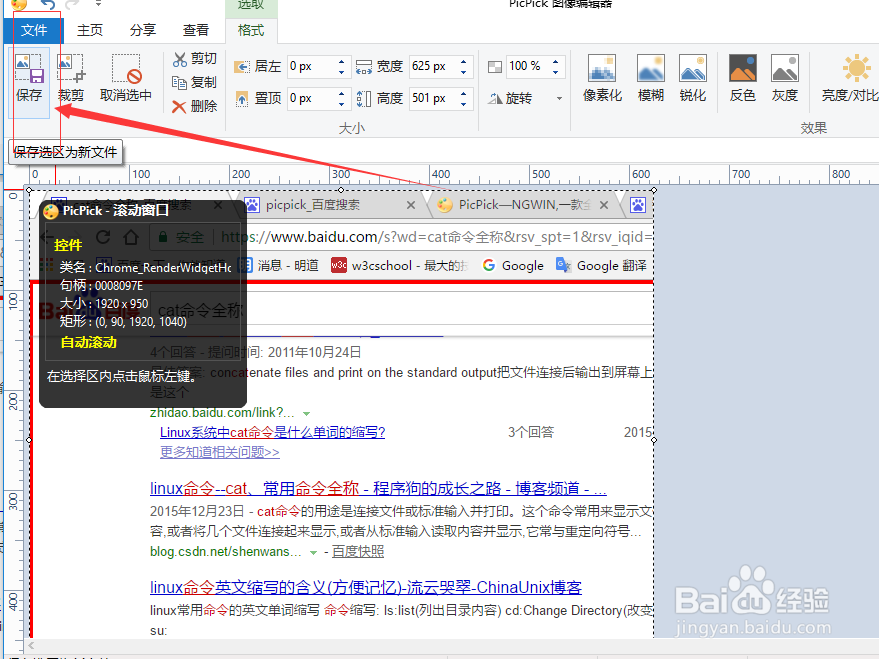
Task: Apply the 锐化 sharpen effect
Action: 693,78
